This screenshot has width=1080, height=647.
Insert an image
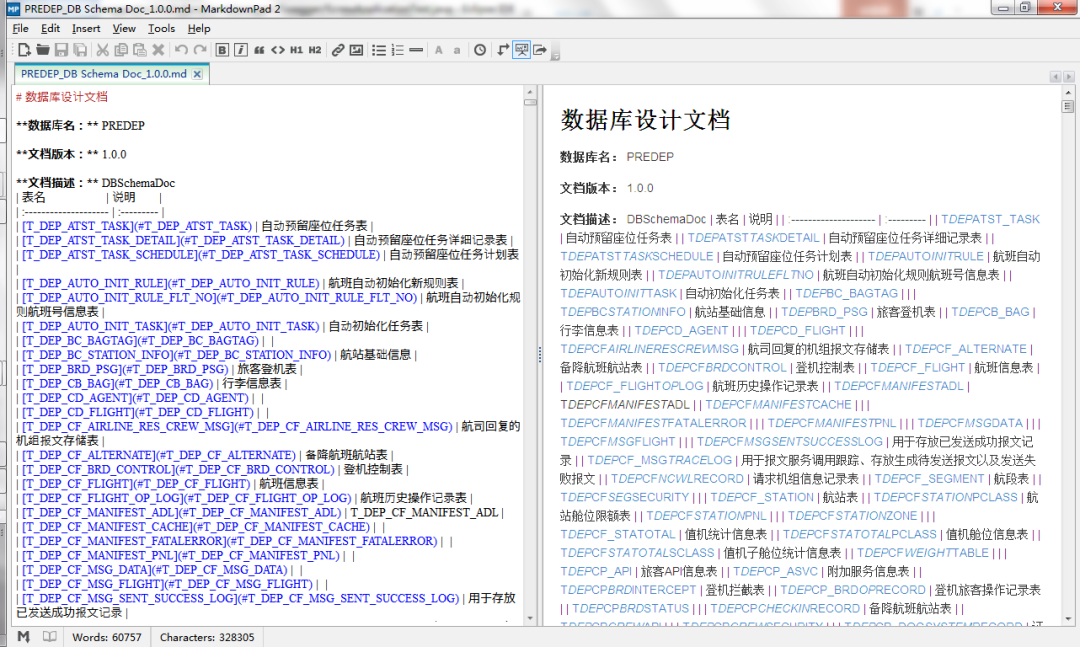pyautogui.click(x=355, y=50)
